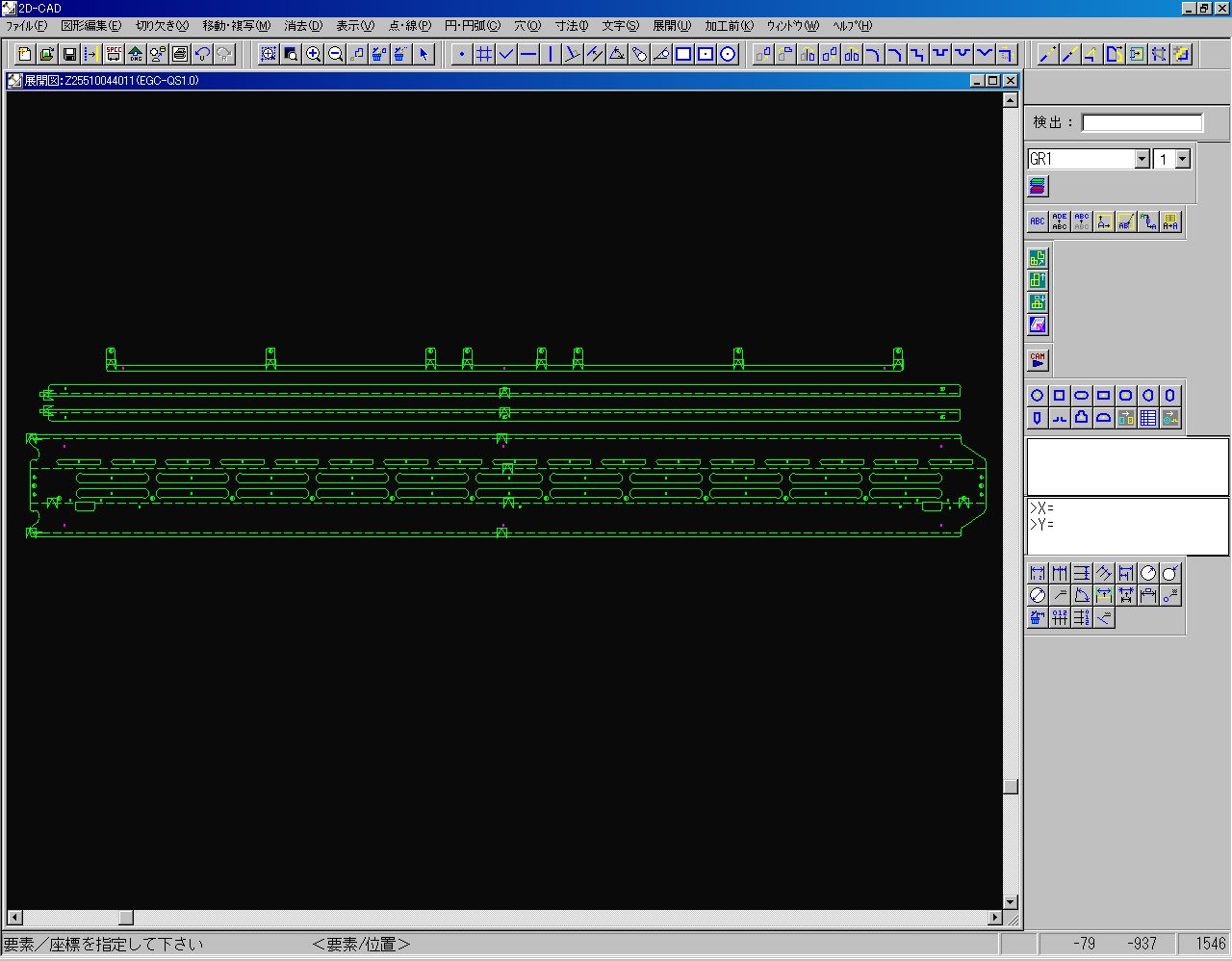Viewport: 1232px width, 961px height.
Task: Open the 展開(U) menu
Action: pos(672,26)
